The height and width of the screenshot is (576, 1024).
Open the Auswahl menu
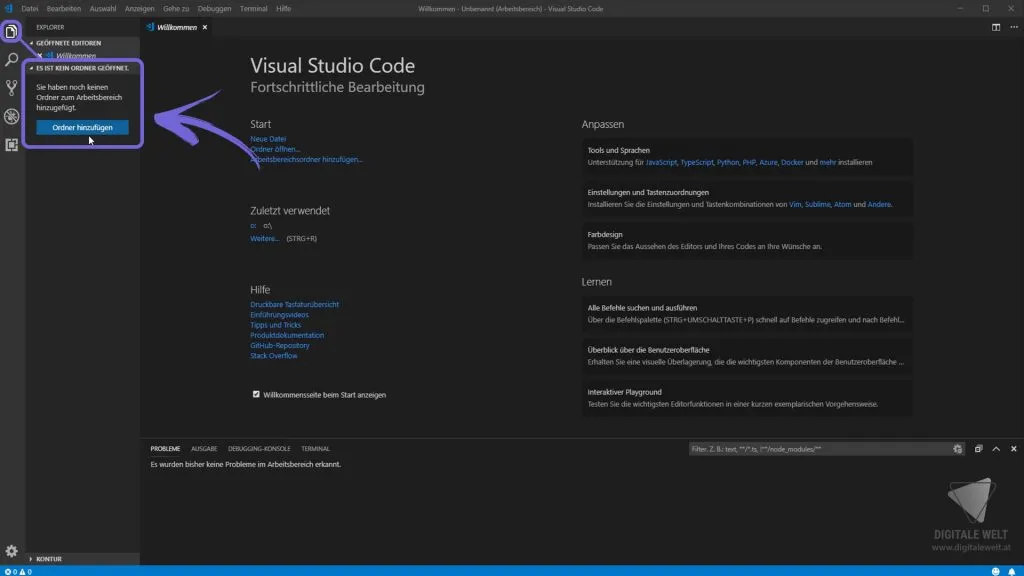pos(103,8)
